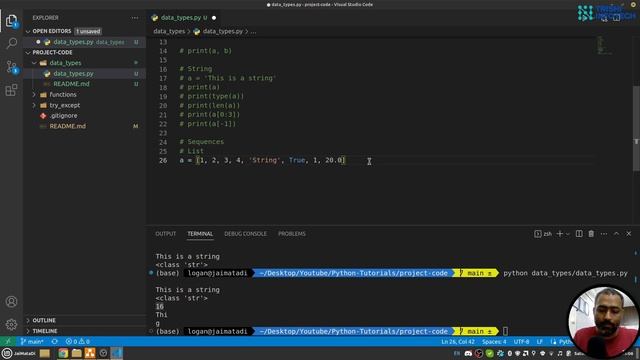Open root README.md marked M
The width and height of the screenshot is (640, 360).
coord(68,126)
